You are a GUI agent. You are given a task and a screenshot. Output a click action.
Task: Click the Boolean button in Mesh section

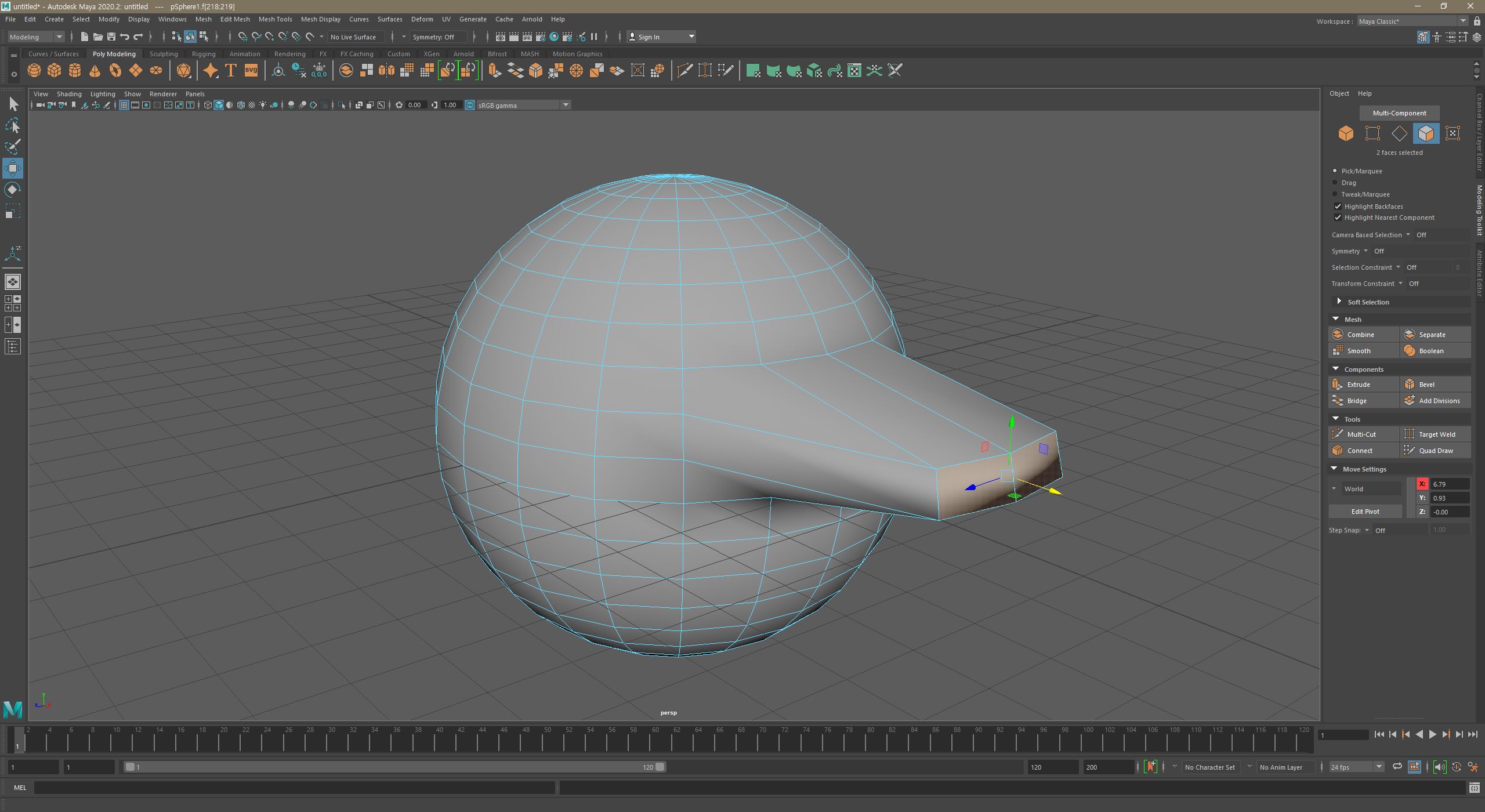pyautogui.click(x=1431, y=351)
